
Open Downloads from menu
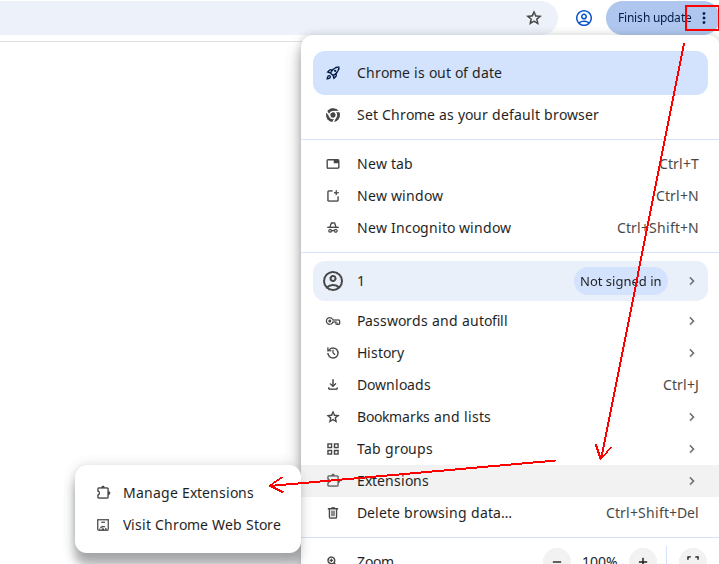pos(510,385)
